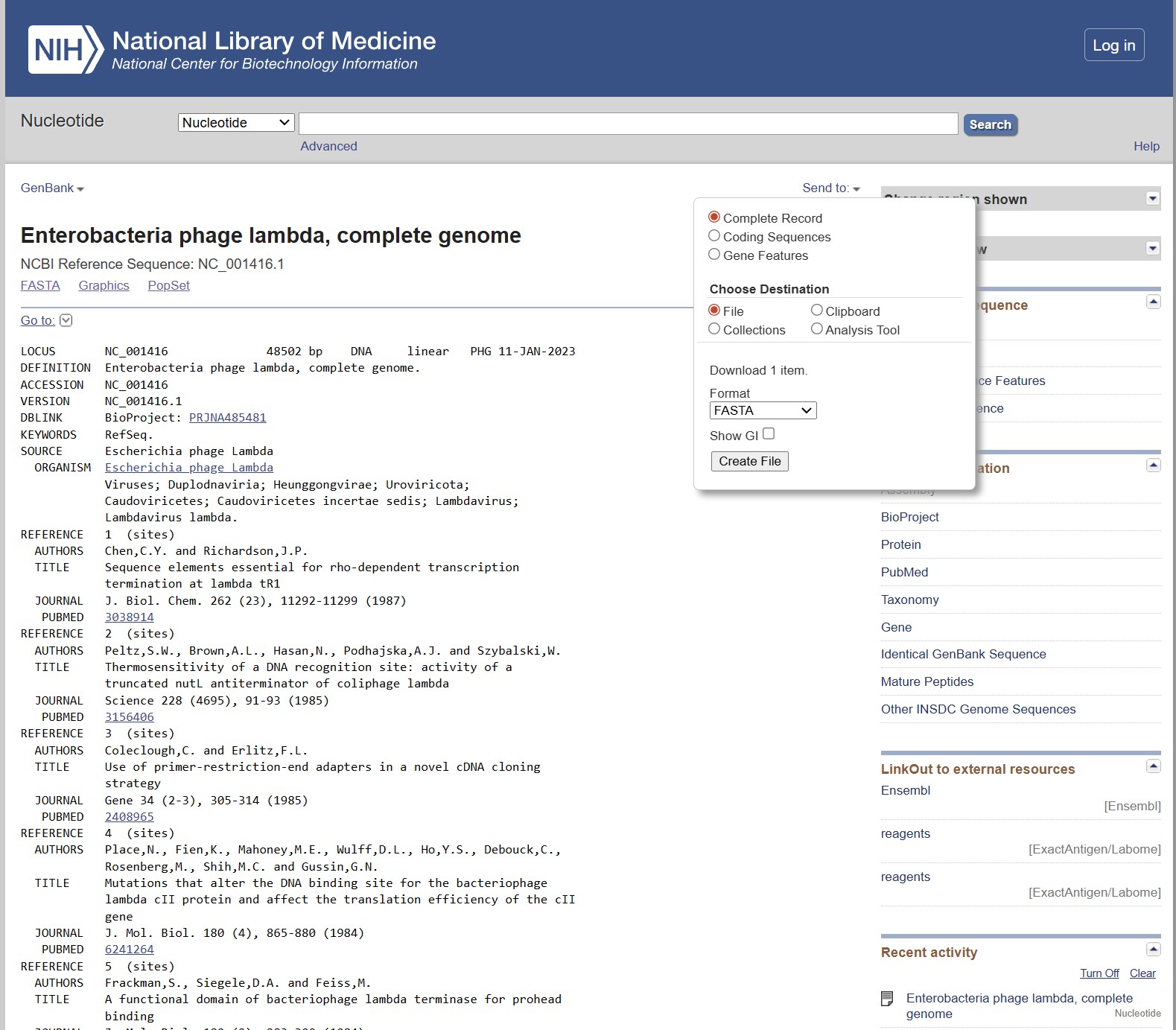Choose Clipboard as destination
This screenshot has width=1176, height=1030.
point(817,310)
